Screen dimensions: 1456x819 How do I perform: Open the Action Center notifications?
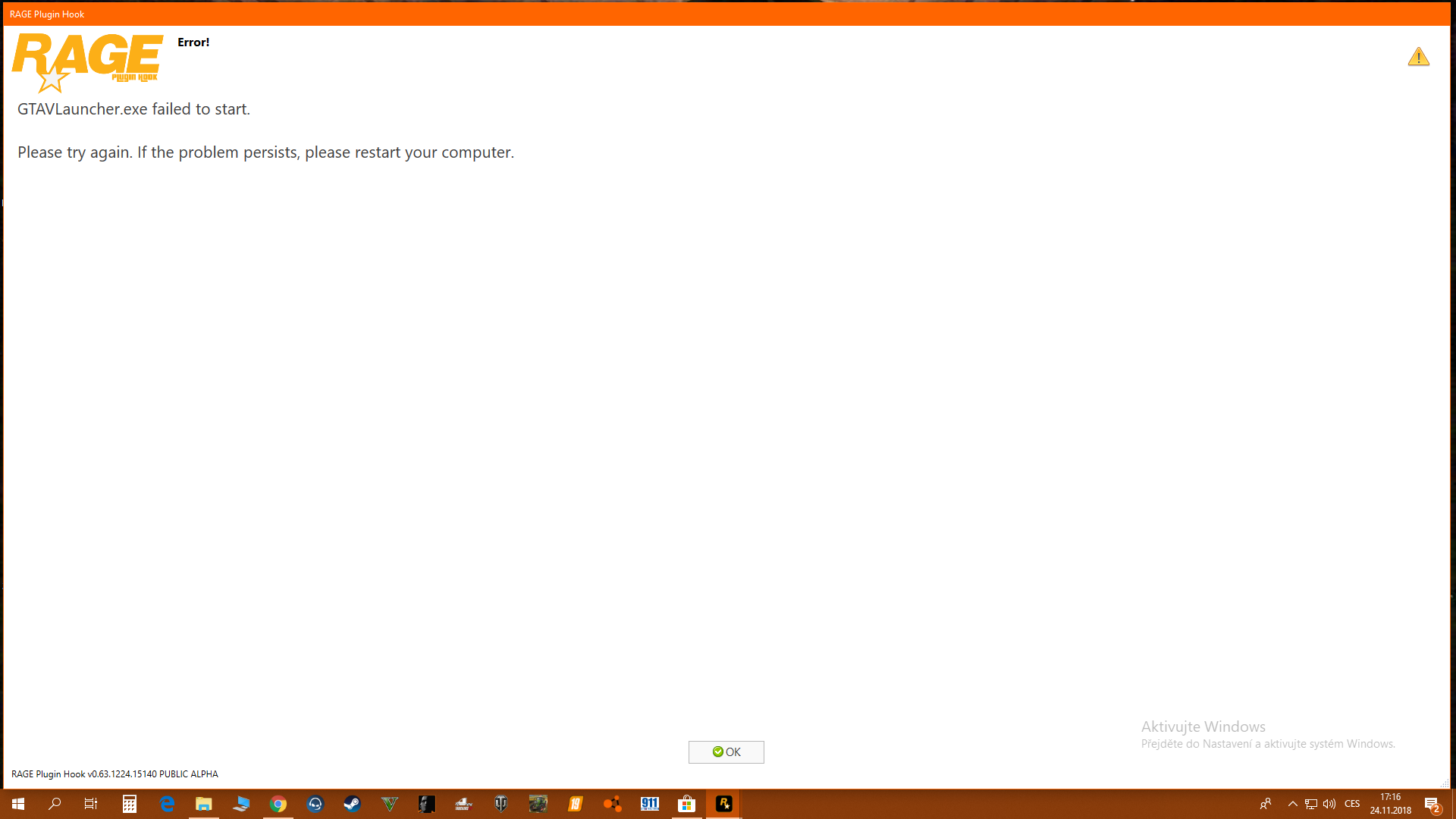pyautogui.click(x=1432, y=804)
